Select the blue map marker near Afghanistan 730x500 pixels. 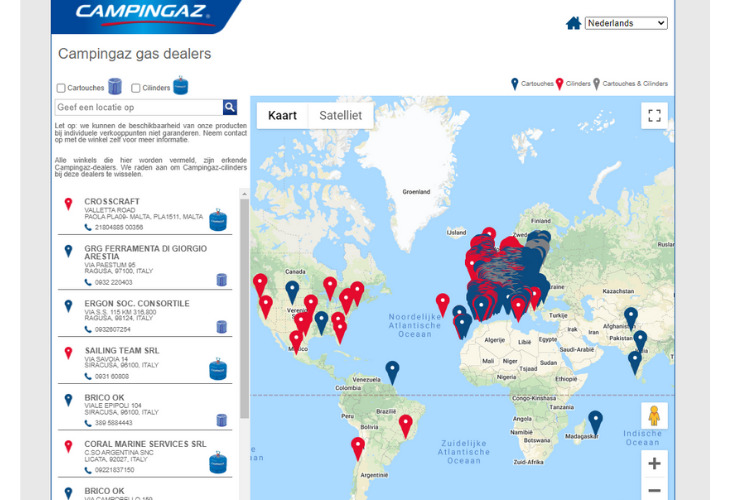coord(630,319)
